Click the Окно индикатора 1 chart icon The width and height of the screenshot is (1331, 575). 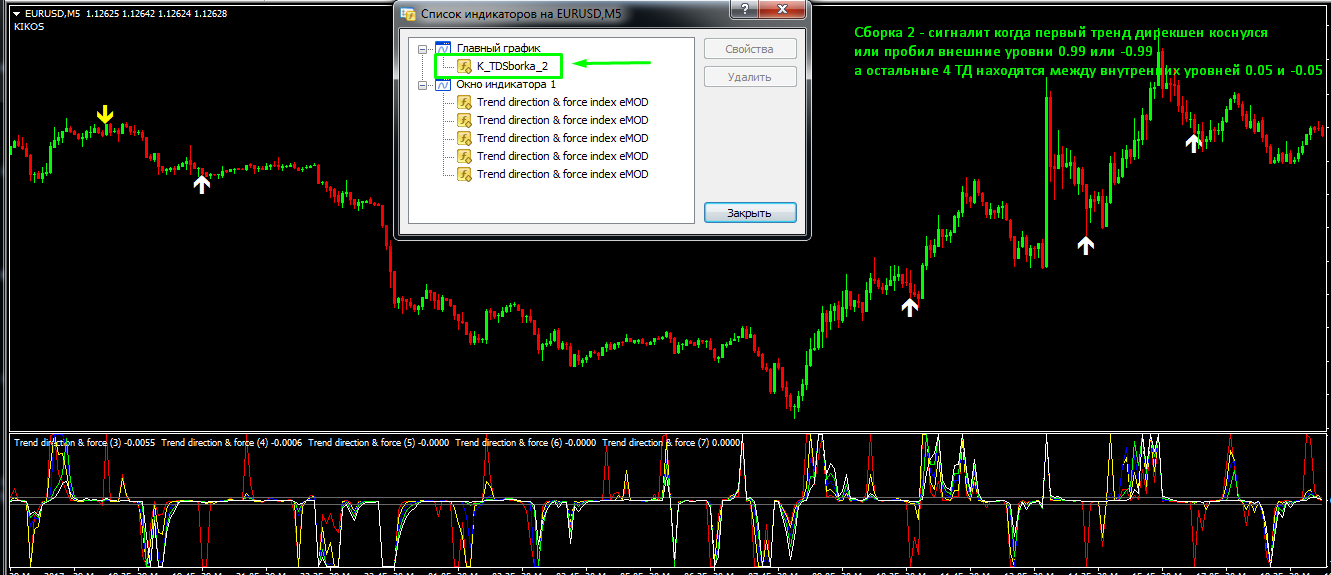443,85
